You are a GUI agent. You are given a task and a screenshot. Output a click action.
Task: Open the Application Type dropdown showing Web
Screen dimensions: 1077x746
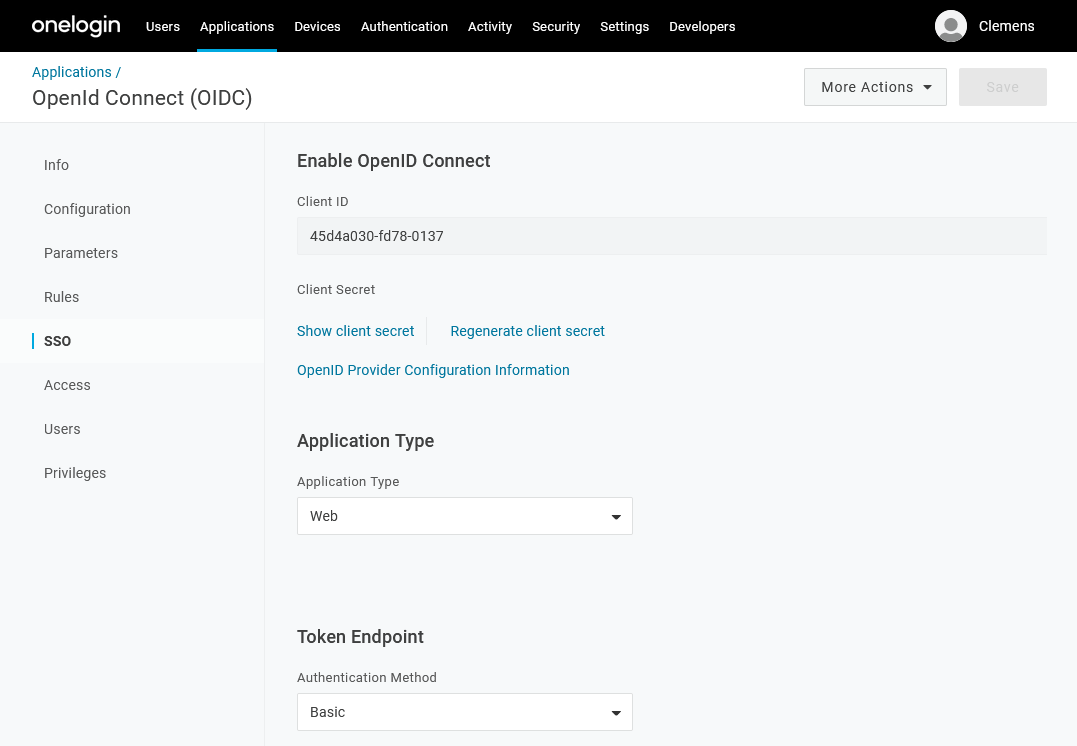point(464,516)
